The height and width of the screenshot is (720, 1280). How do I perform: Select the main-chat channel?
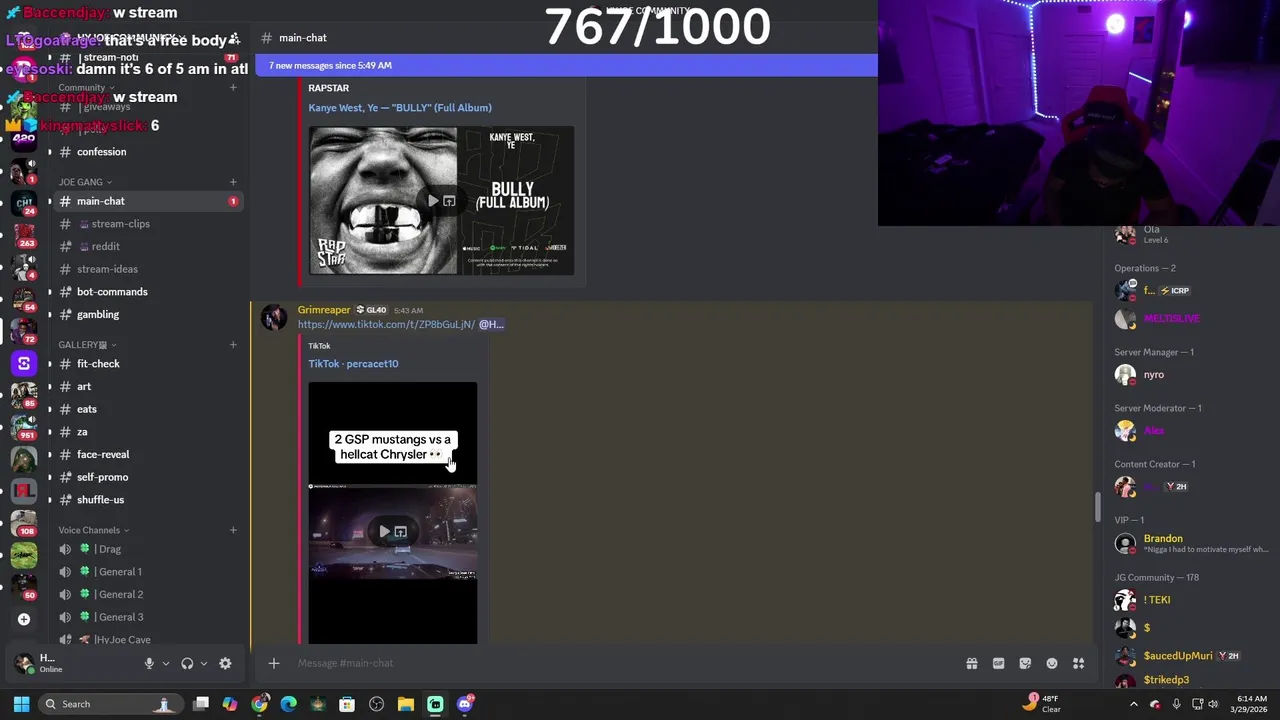click(x=146, y=201)
